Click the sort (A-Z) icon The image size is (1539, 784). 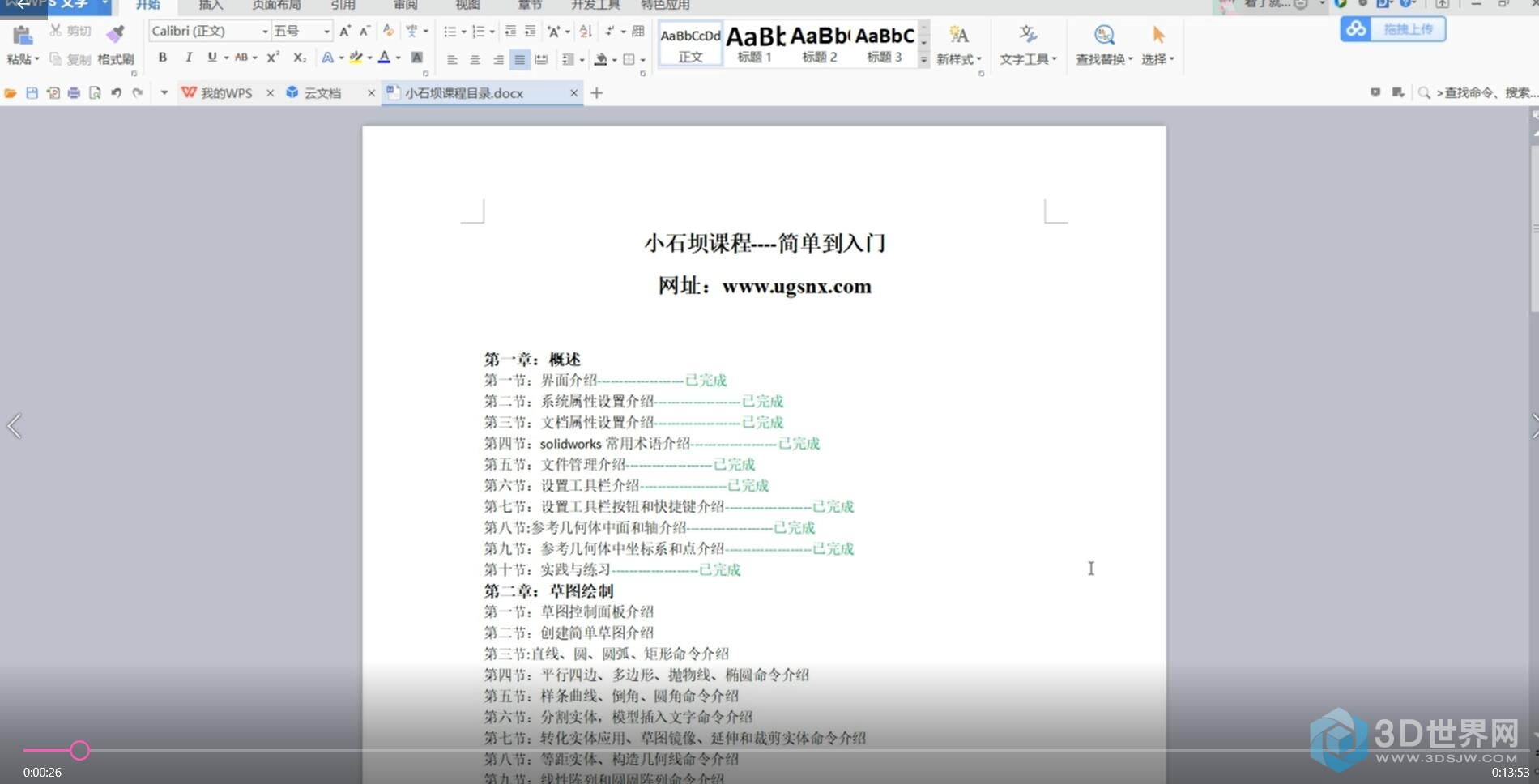(x=586, y=31)
